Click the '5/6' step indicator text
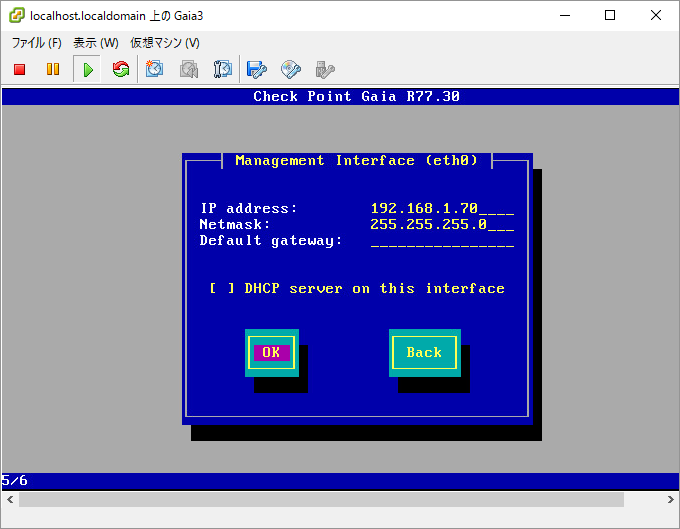680x529 pixels. tap(14, 480)
